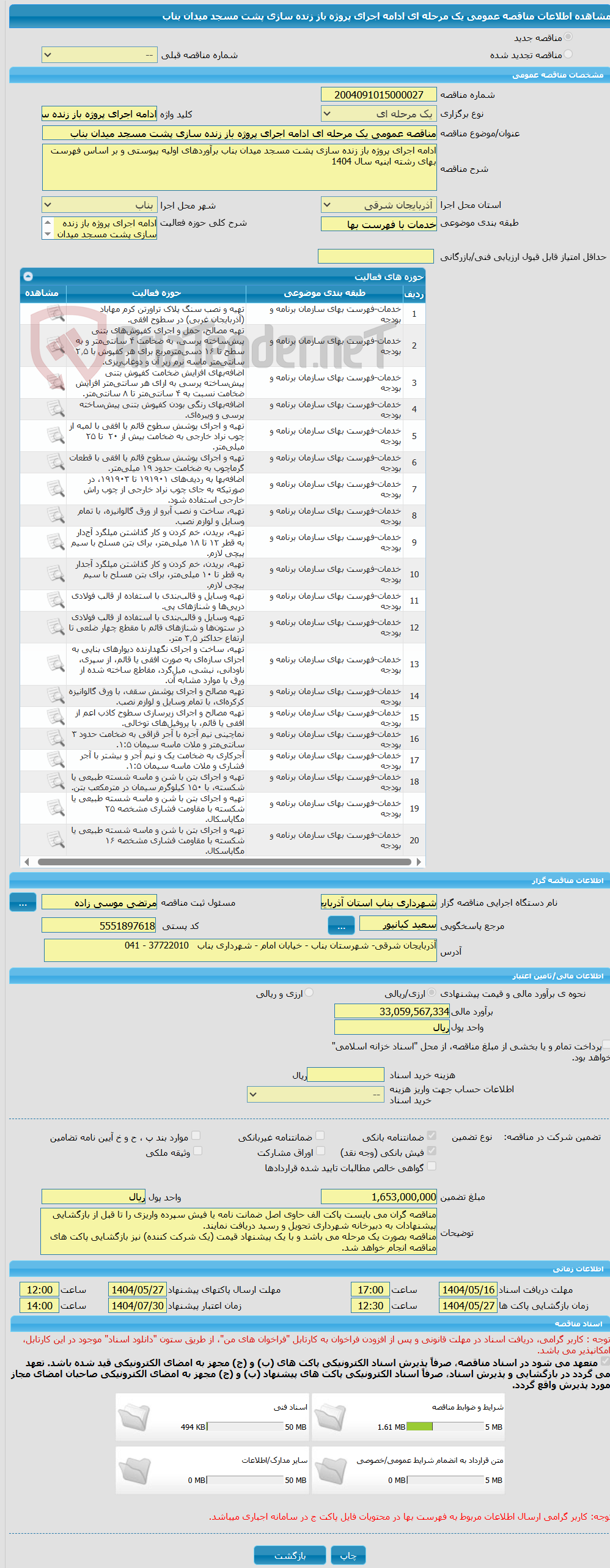610x1568 pixels.
Task: Open details button beside مسئول ثبت مناقصه
Action: [23, 903]
